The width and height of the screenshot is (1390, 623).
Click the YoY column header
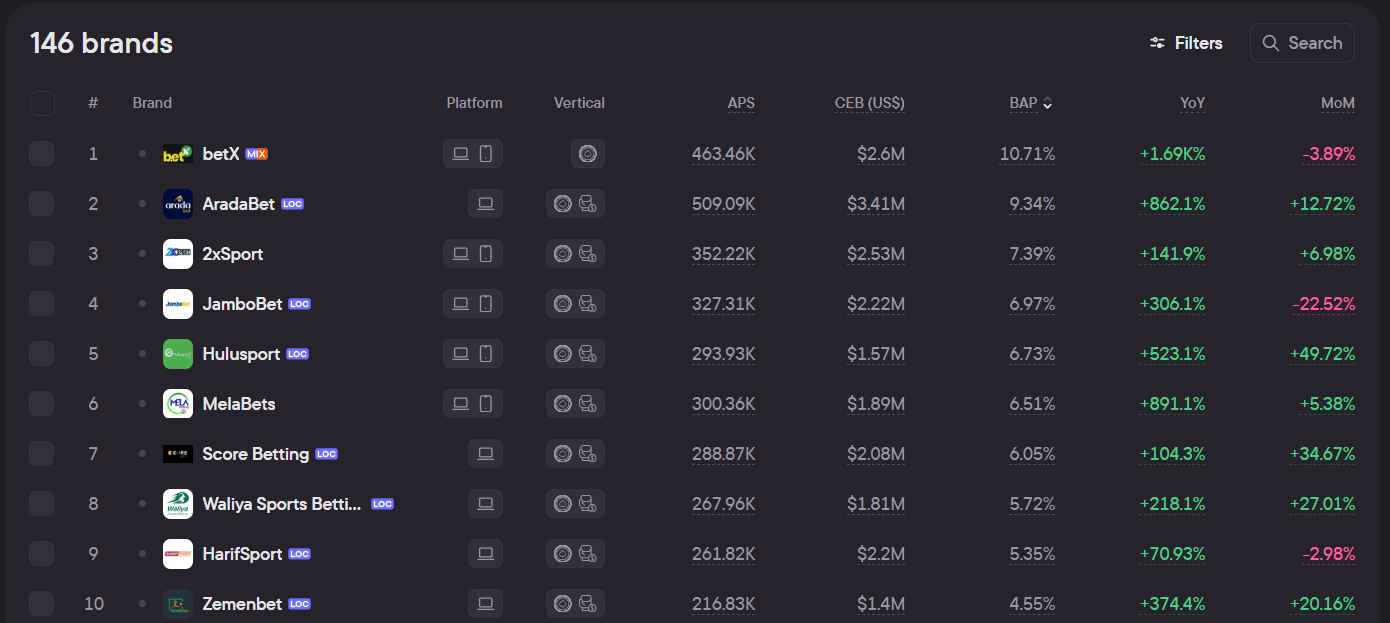pos(1192,103)
